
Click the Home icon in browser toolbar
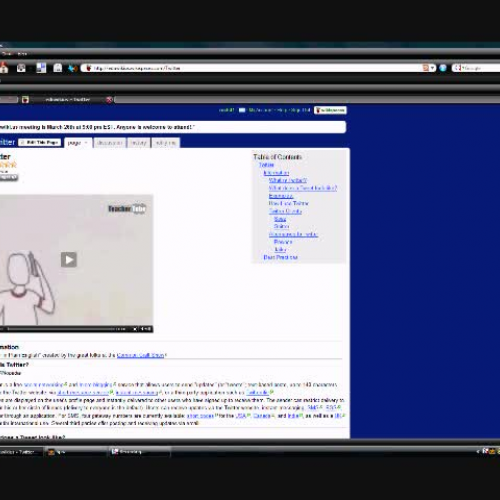coord(4,68)
